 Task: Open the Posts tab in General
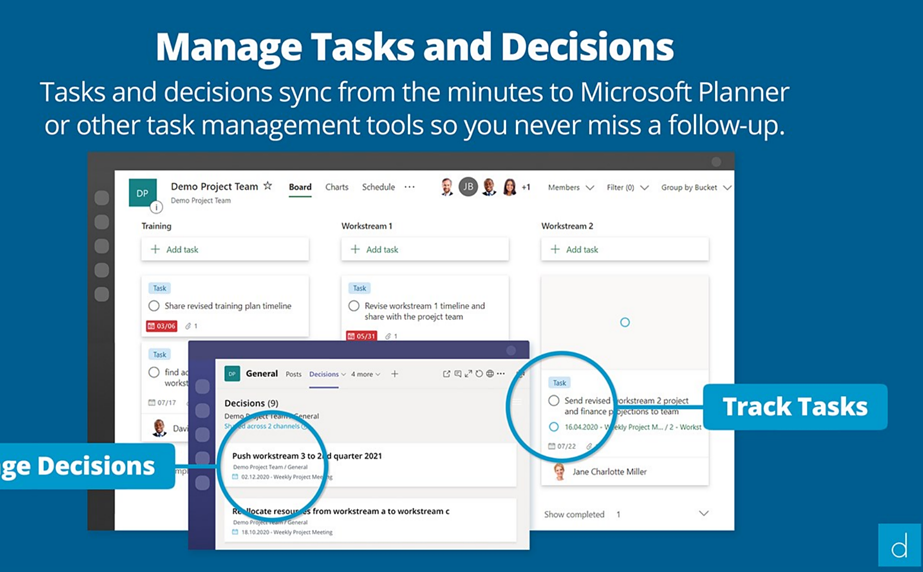[x=293, y=374]
